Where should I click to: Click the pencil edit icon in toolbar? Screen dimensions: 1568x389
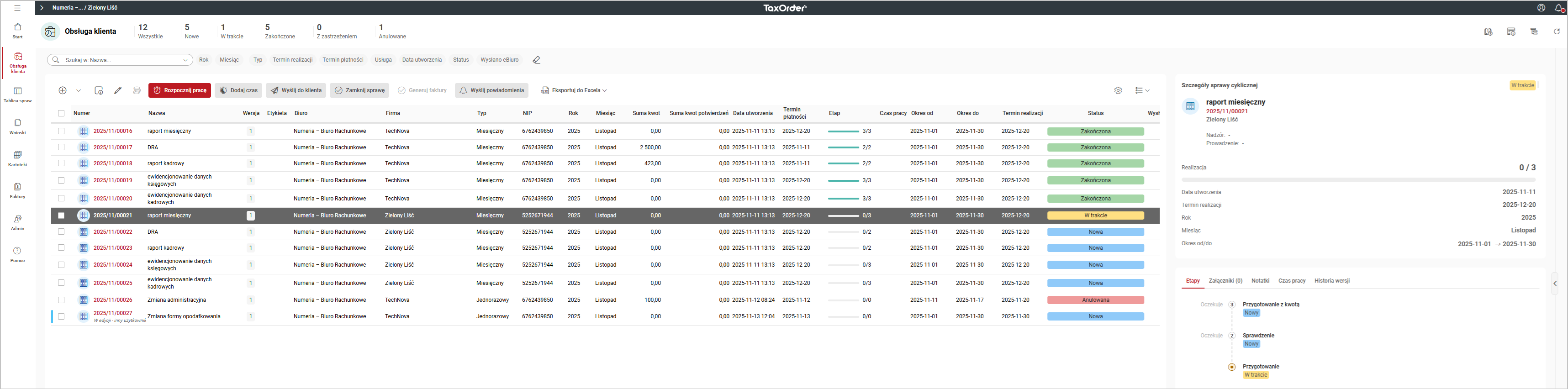pyautogui.click(x=118, y=91)
